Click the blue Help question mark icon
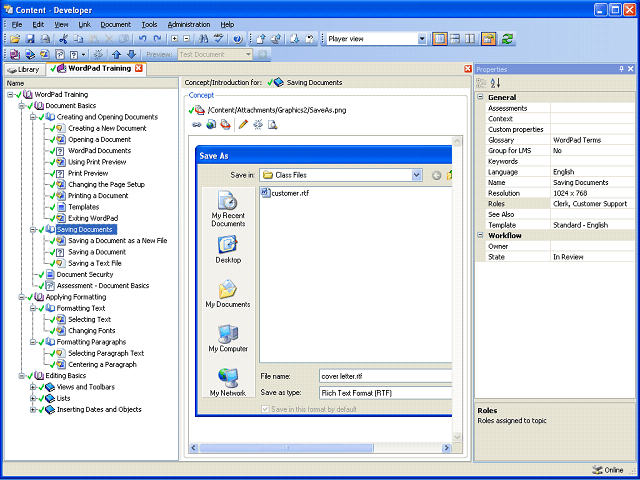The image size is (640, 480). [x=238, y=39]
